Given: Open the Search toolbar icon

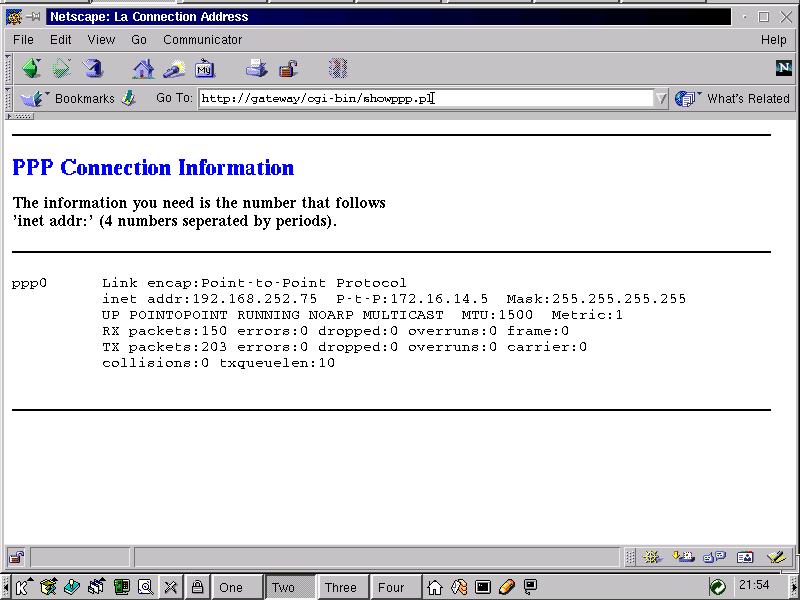Looking at the screenshot, I should pos(174,68).
